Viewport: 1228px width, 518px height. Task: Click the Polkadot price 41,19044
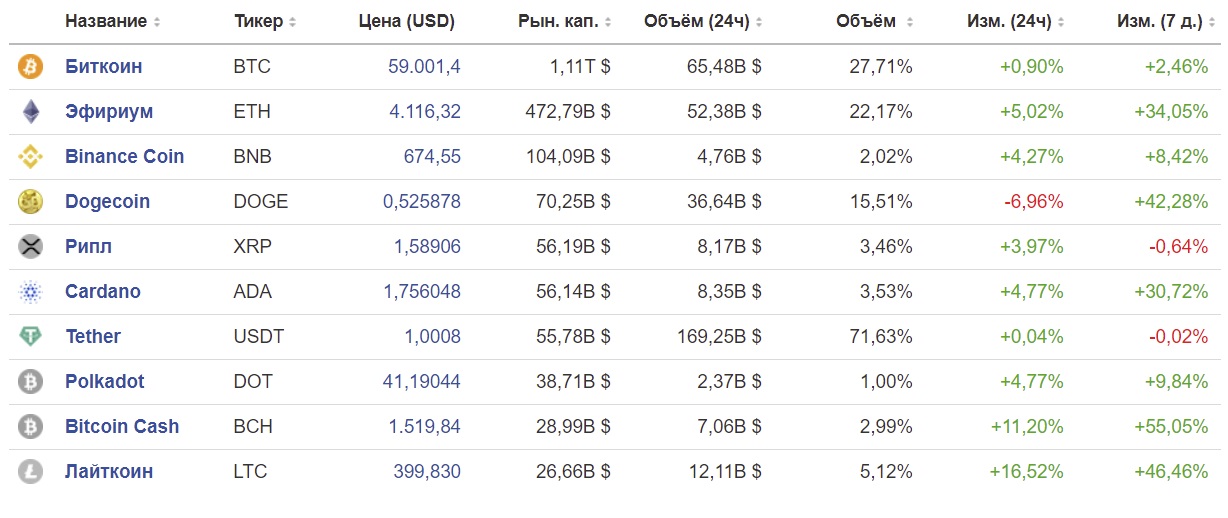422,382
